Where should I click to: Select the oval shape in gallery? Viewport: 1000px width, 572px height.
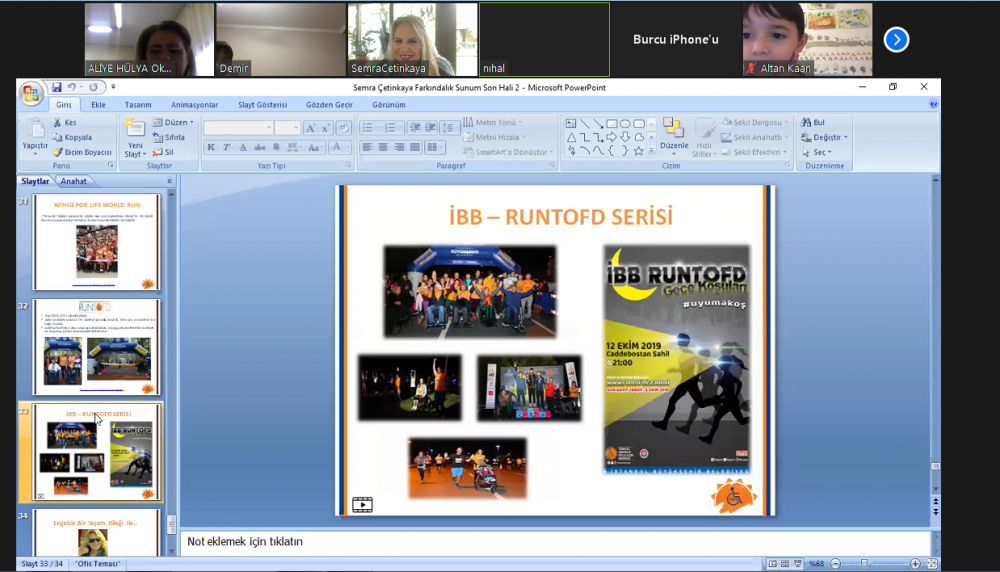click(625, 124)
